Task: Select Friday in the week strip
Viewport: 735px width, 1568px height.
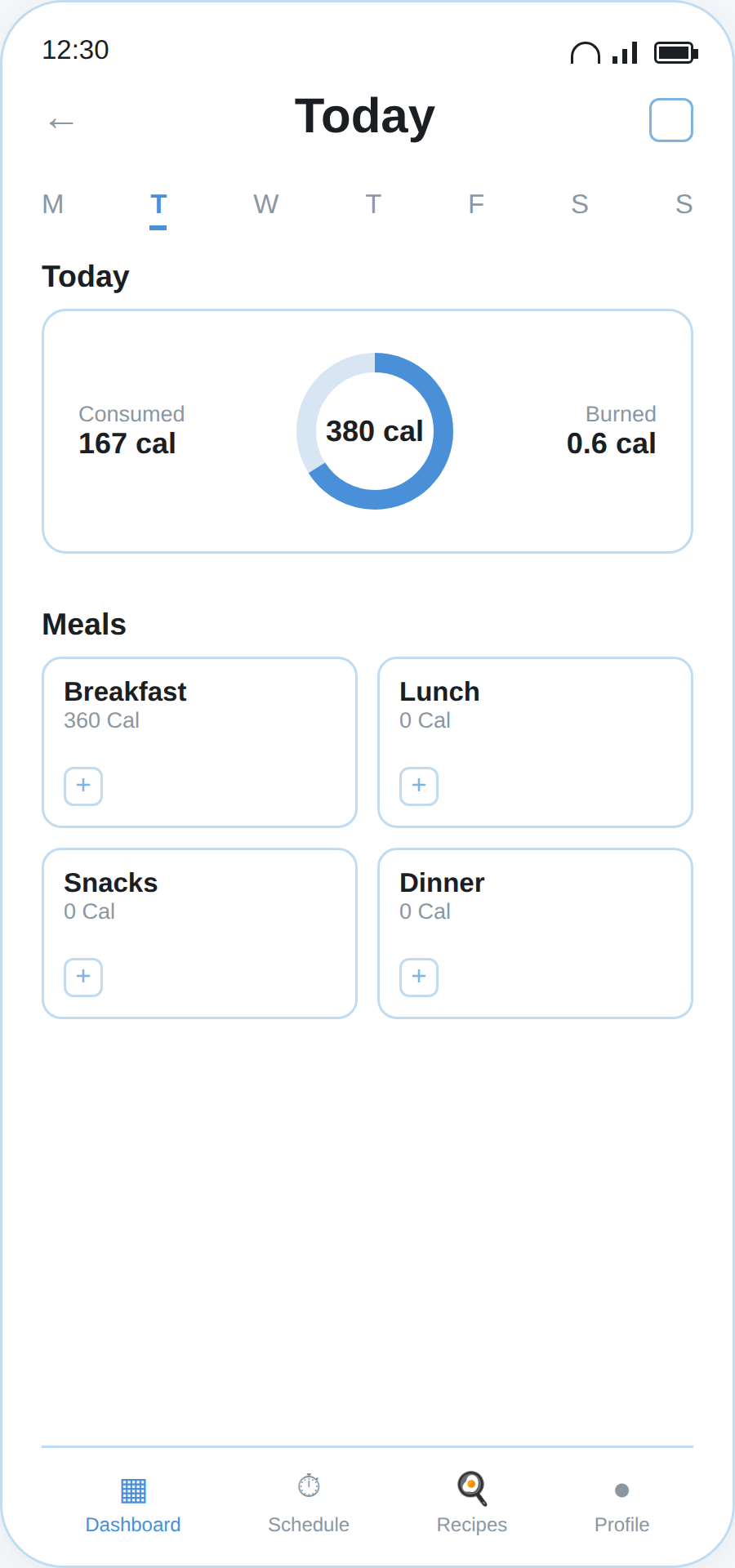Action: coord(476,204)
